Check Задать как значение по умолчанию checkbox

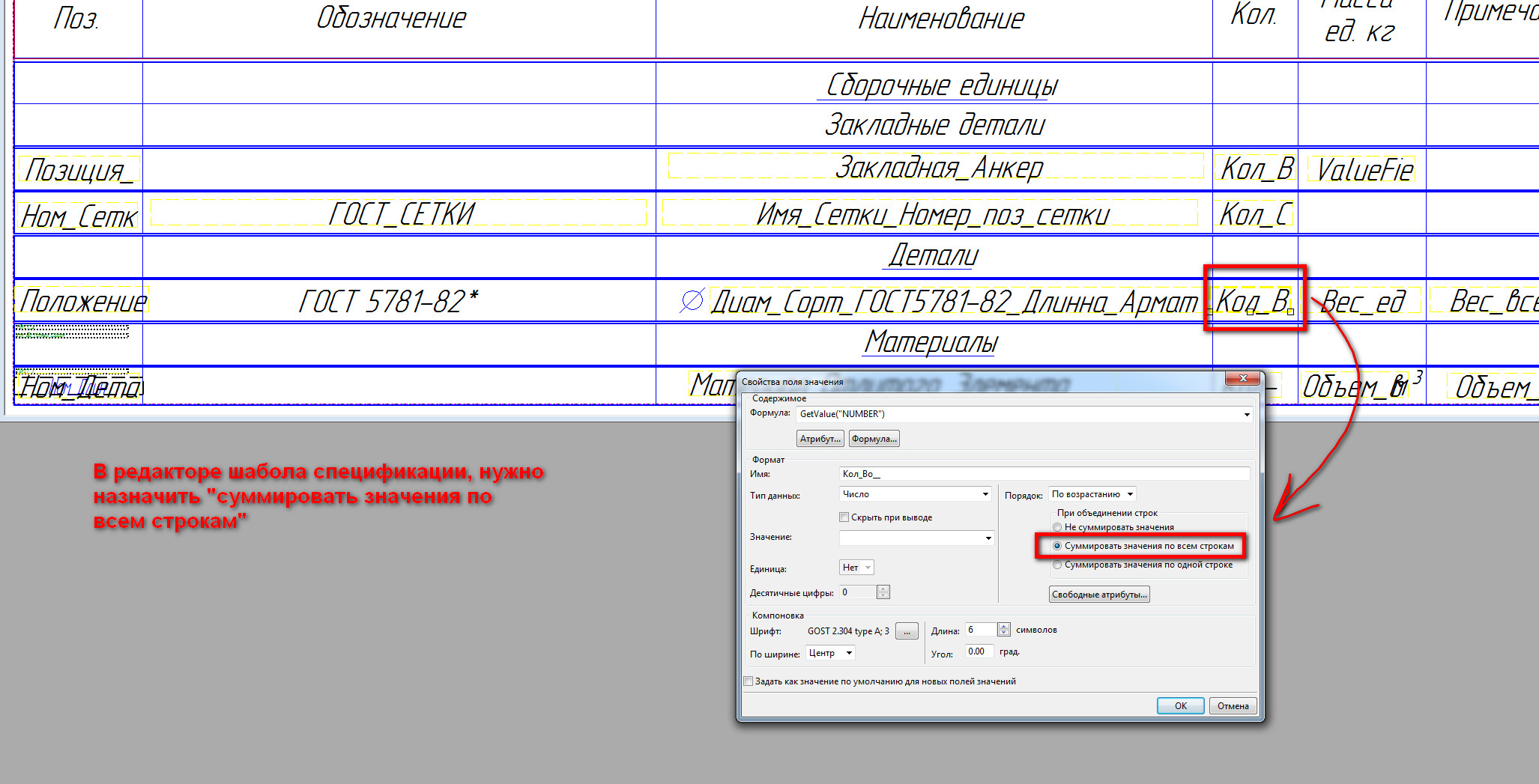pyautogui.click(x=748, y=681)
